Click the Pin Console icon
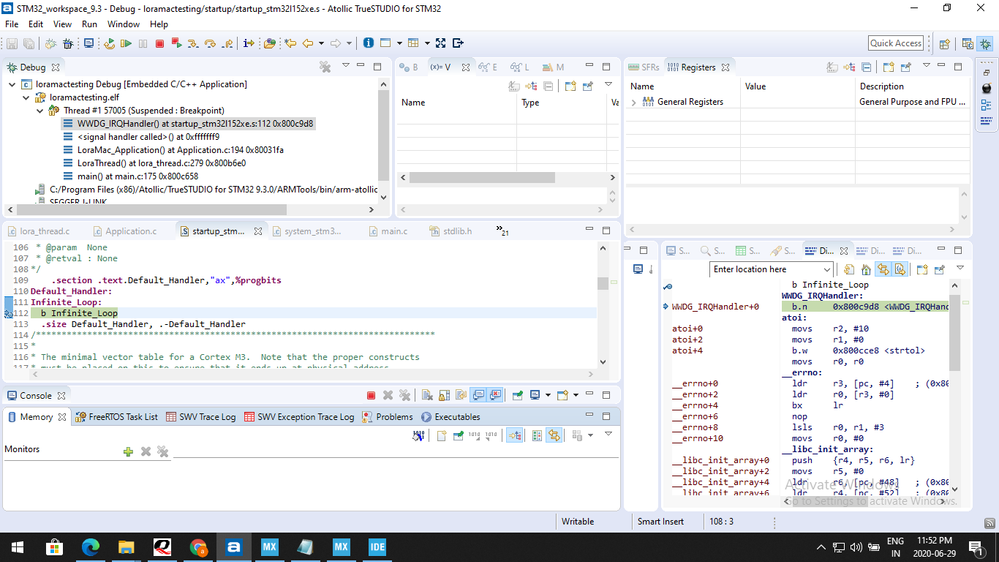The height and width of the screenshot is (562, 999). point(517,396)
